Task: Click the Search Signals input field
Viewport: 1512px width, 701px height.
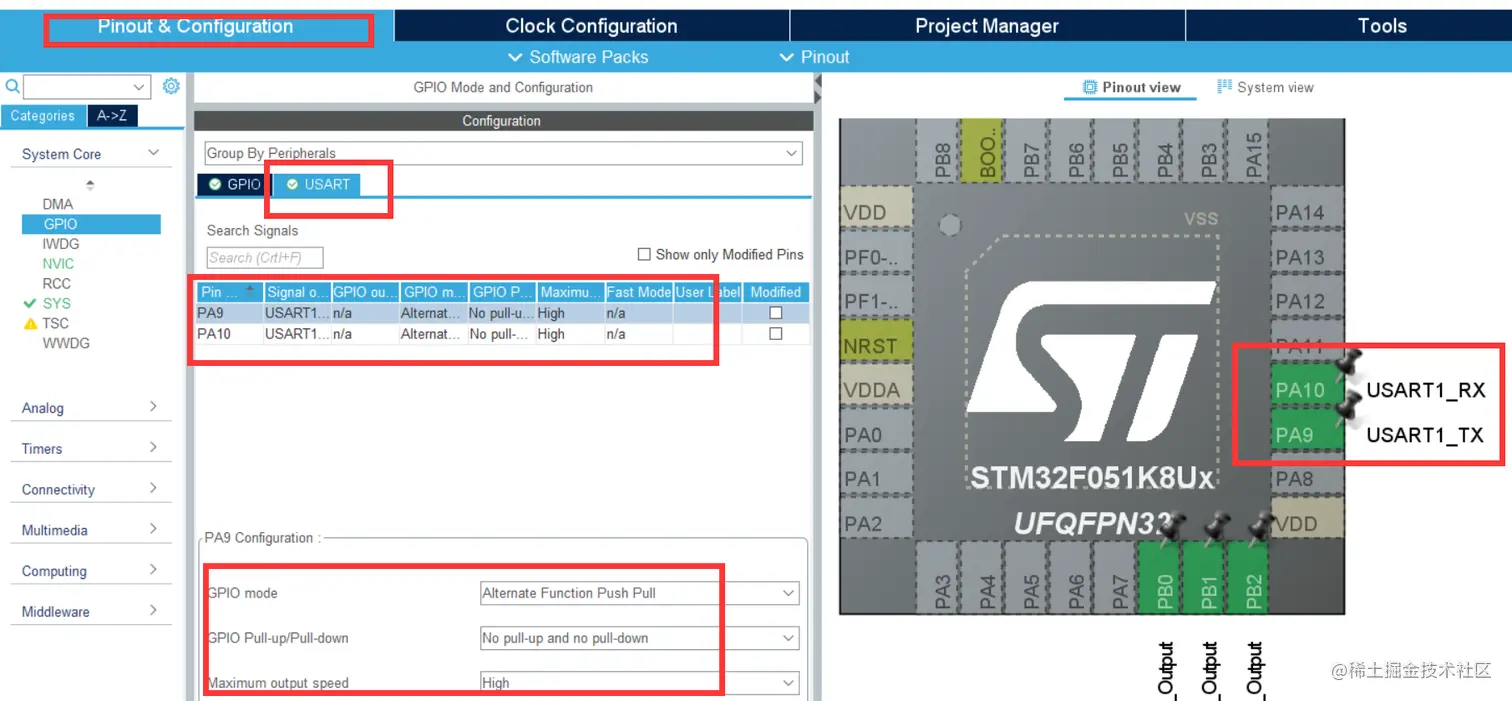Action: [265, 258]
